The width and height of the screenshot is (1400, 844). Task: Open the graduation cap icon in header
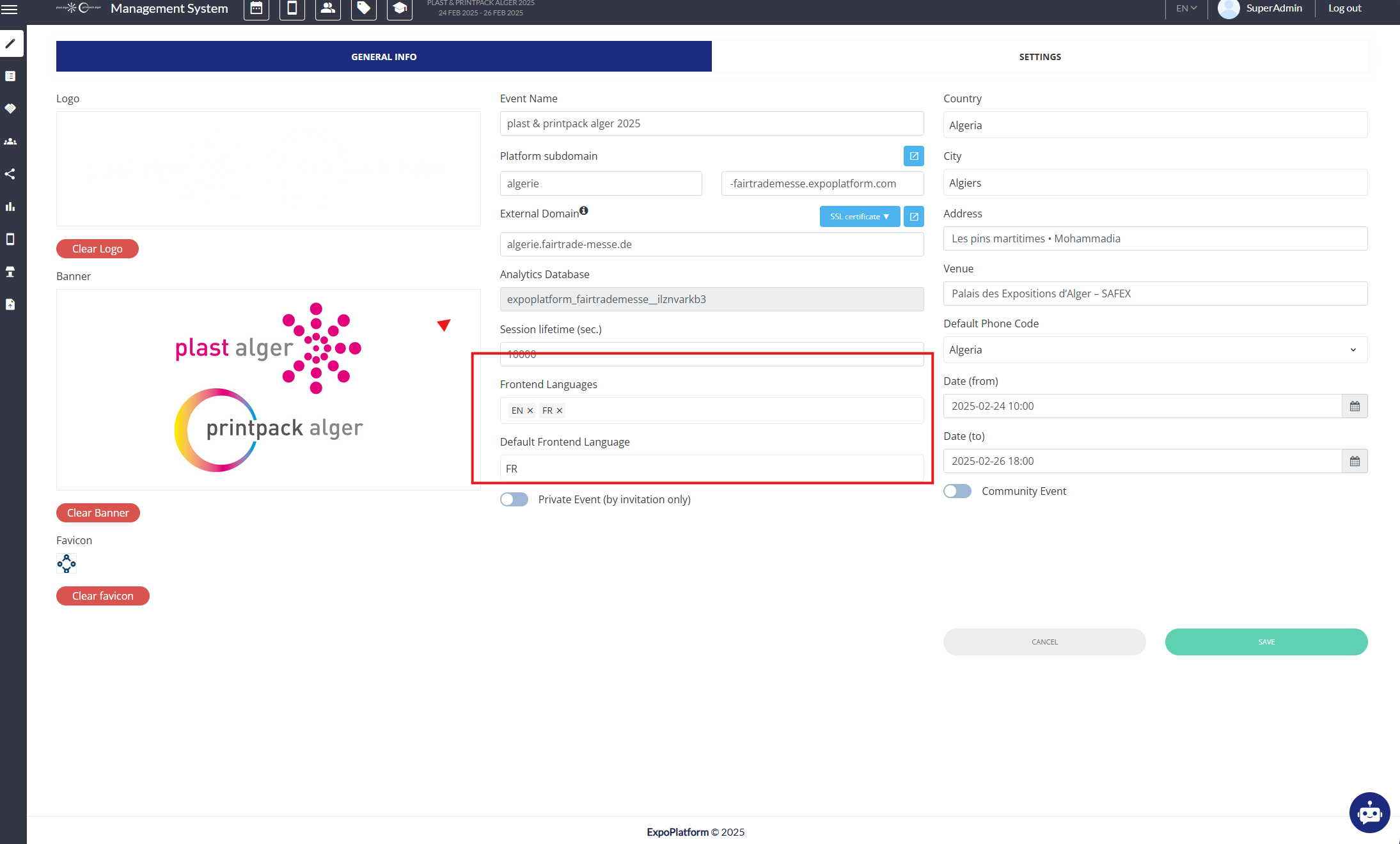point(400,8)
